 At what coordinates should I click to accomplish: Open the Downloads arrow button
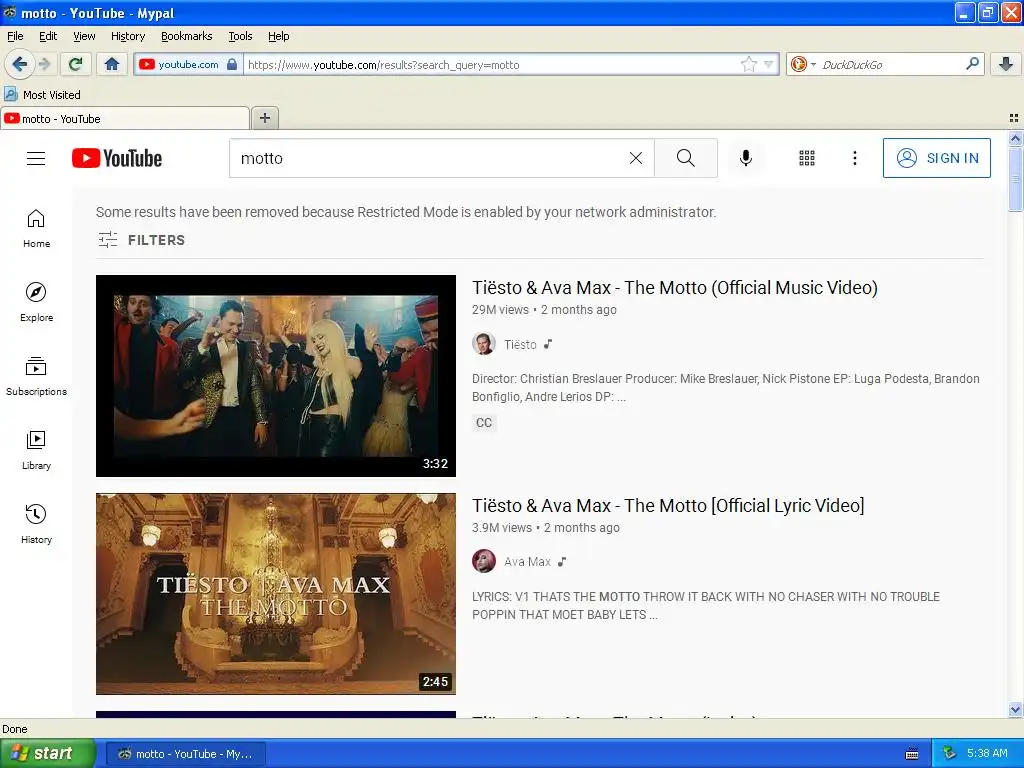1006,64
